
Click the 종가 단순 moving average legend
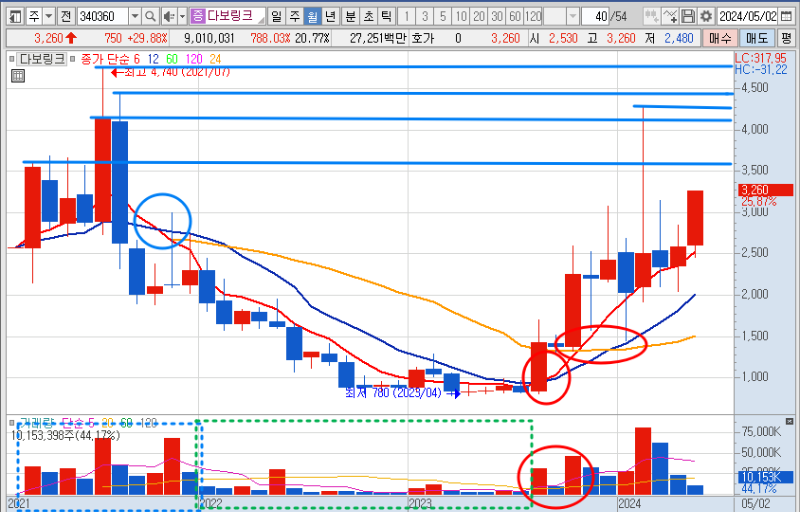(105, 59)
